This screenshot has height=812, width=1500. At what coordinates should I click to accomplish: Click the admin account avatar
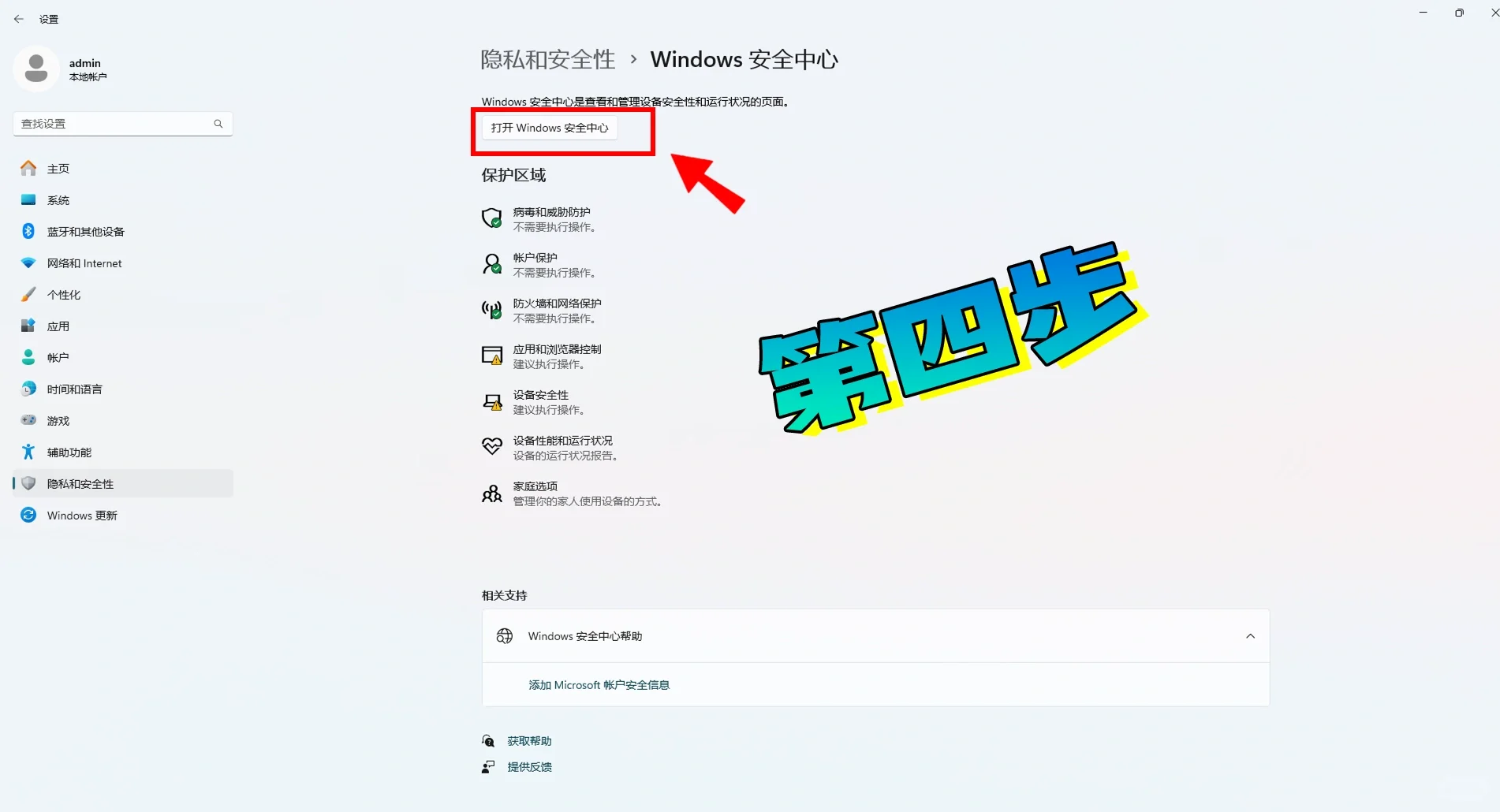point(36,69)
